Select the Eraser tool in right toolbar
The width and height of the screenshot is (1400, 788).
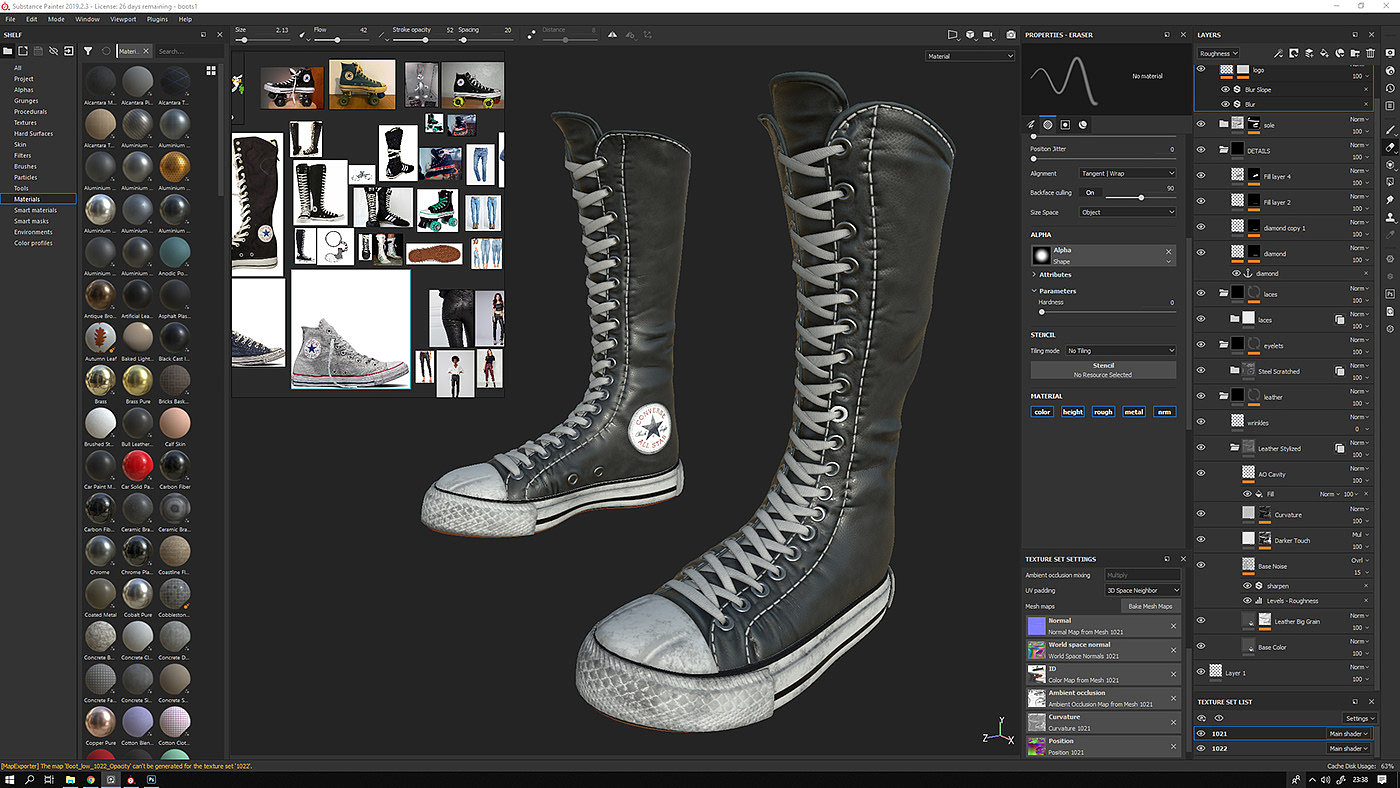(1390, 147)
